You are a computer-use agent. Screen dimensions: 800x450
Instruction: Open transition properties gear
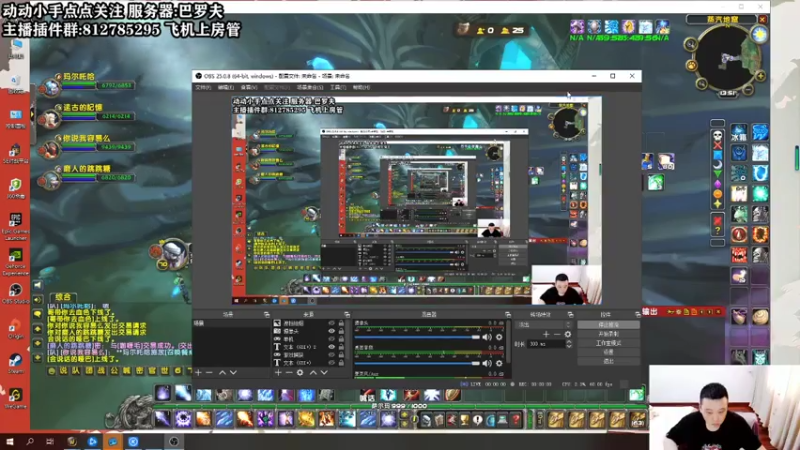coord(568,334)
